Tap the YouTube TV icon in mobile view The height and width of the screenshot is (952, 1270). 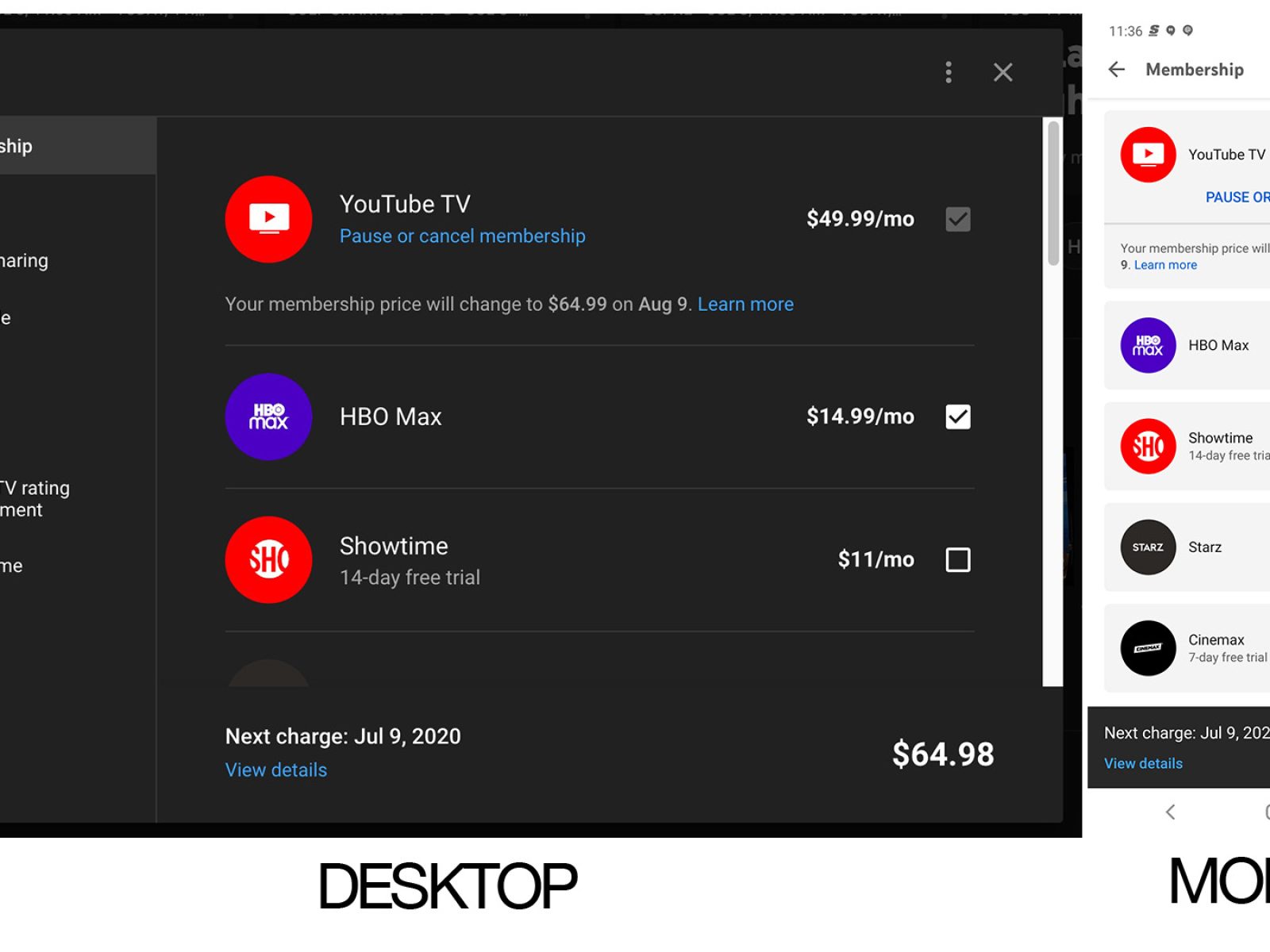click(x=1148, y=155)
